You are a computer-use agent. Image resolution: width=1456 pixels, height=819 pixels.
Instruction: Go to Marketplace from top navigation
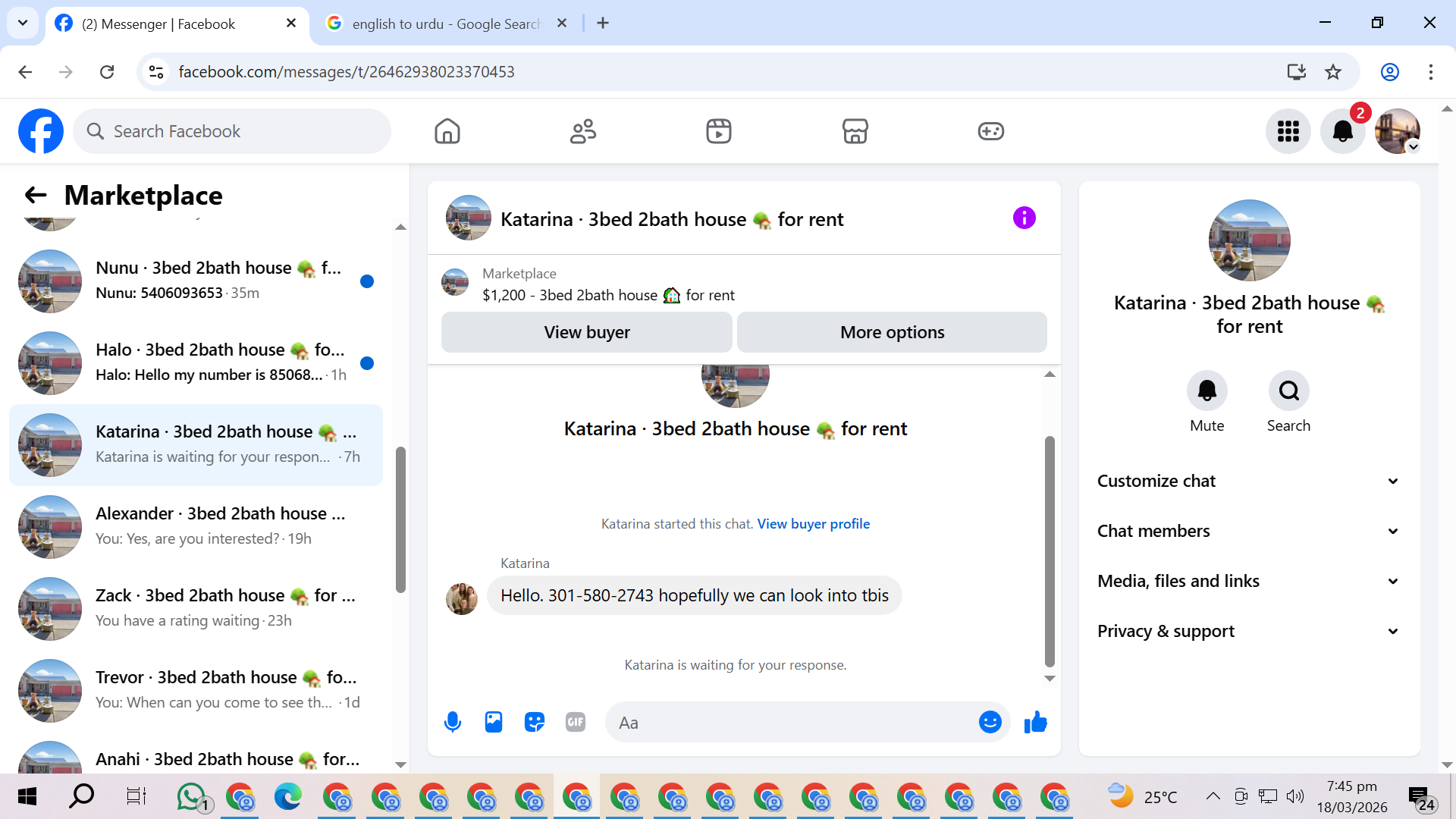pos(855,131)
